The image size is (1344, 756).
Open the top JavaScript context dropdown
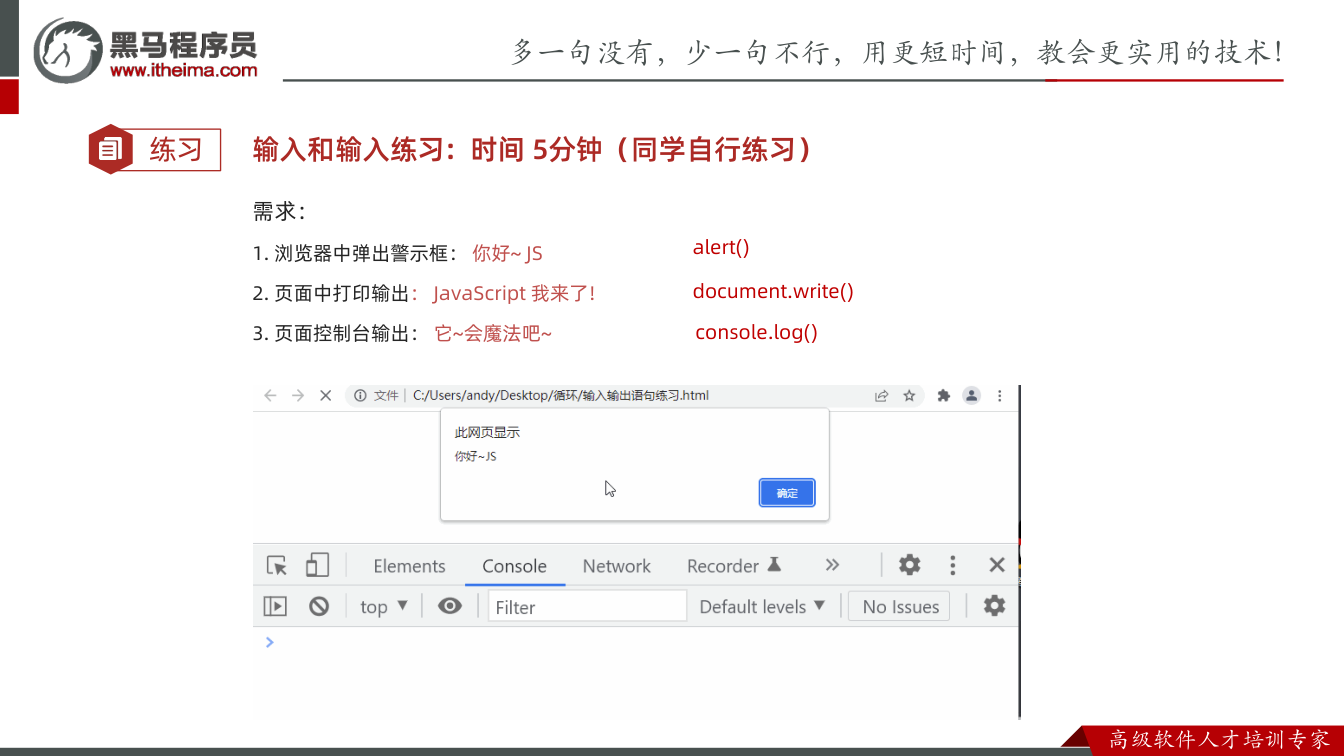[x=384, y=606]
